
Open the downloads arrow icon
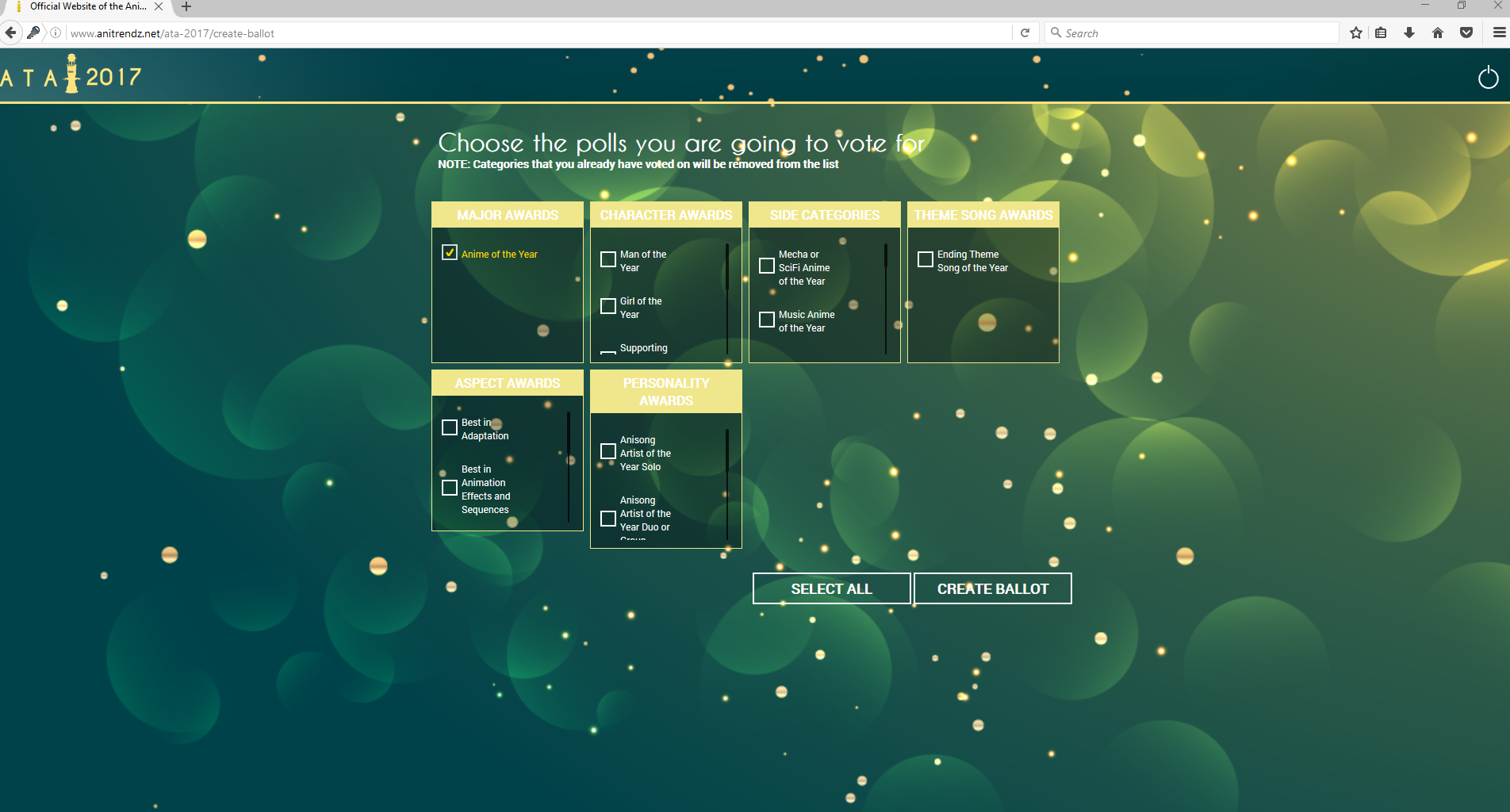coord(1409,33)
